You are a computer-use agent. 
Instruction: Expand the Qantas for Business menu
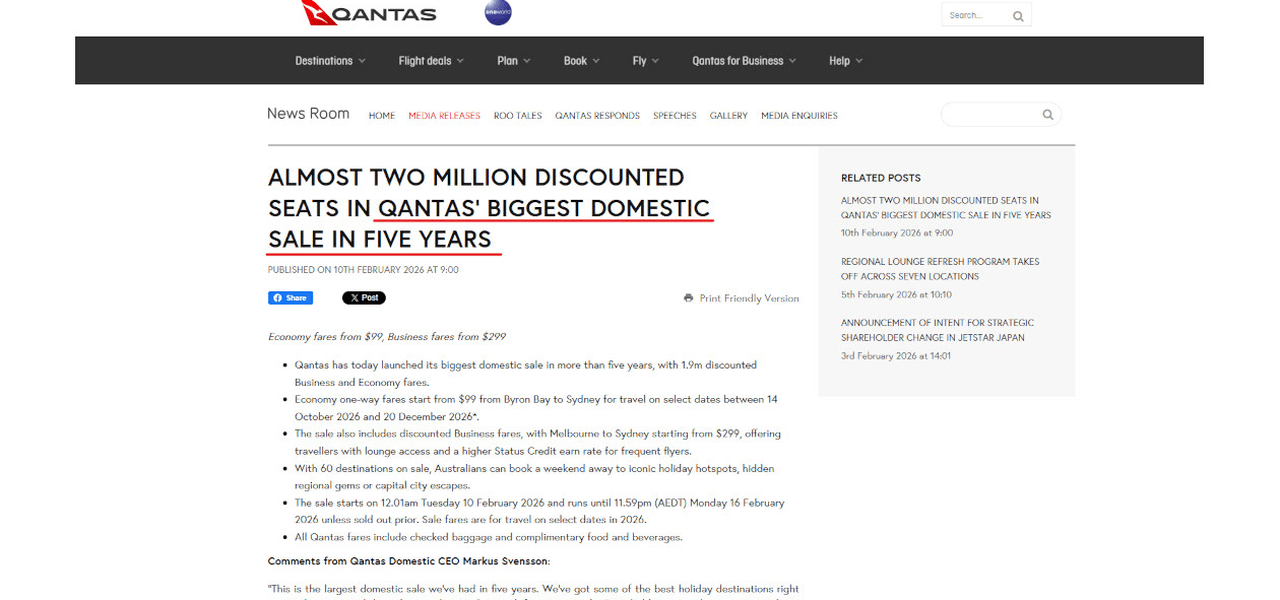(x=744, y=61)
